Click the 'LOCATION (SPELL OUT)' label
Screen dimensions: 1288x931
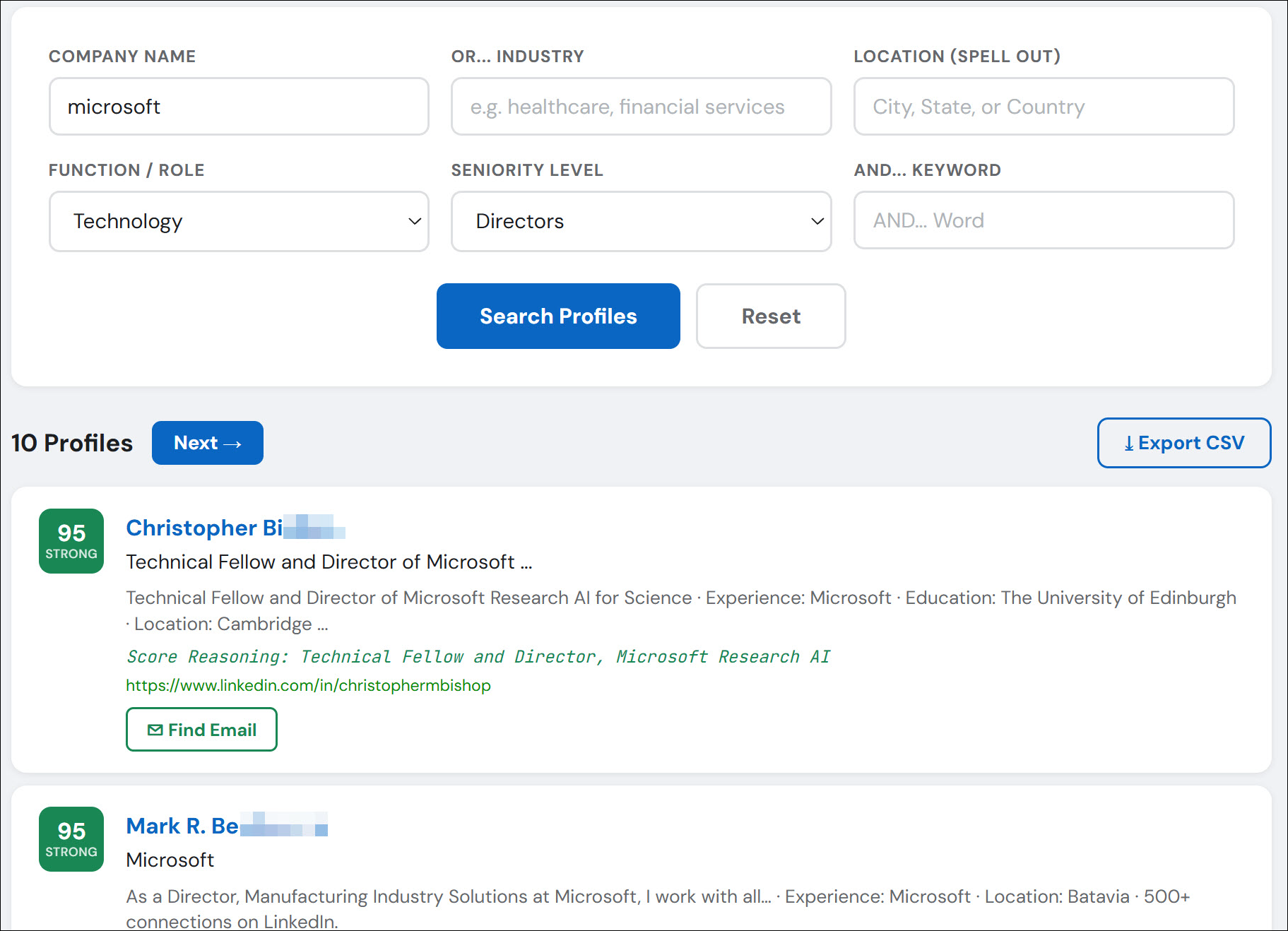coord(957,57)
